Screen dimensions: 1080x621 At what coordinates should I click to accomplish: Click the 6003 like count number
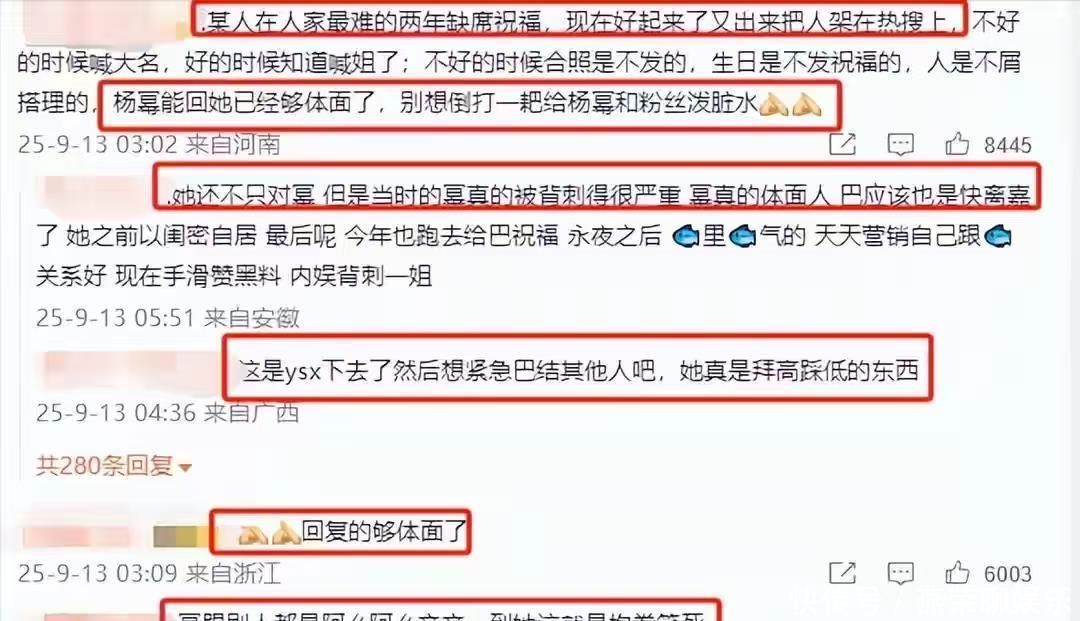click(x=1008, y=574)
